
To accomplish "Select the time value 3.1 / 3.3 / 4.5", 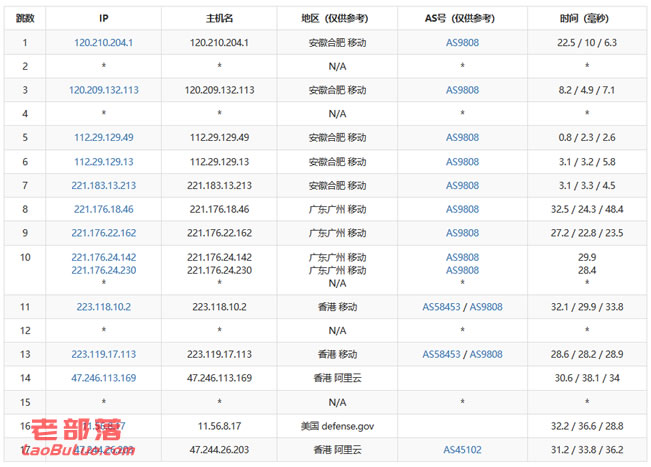I will [x=587, y=185].
